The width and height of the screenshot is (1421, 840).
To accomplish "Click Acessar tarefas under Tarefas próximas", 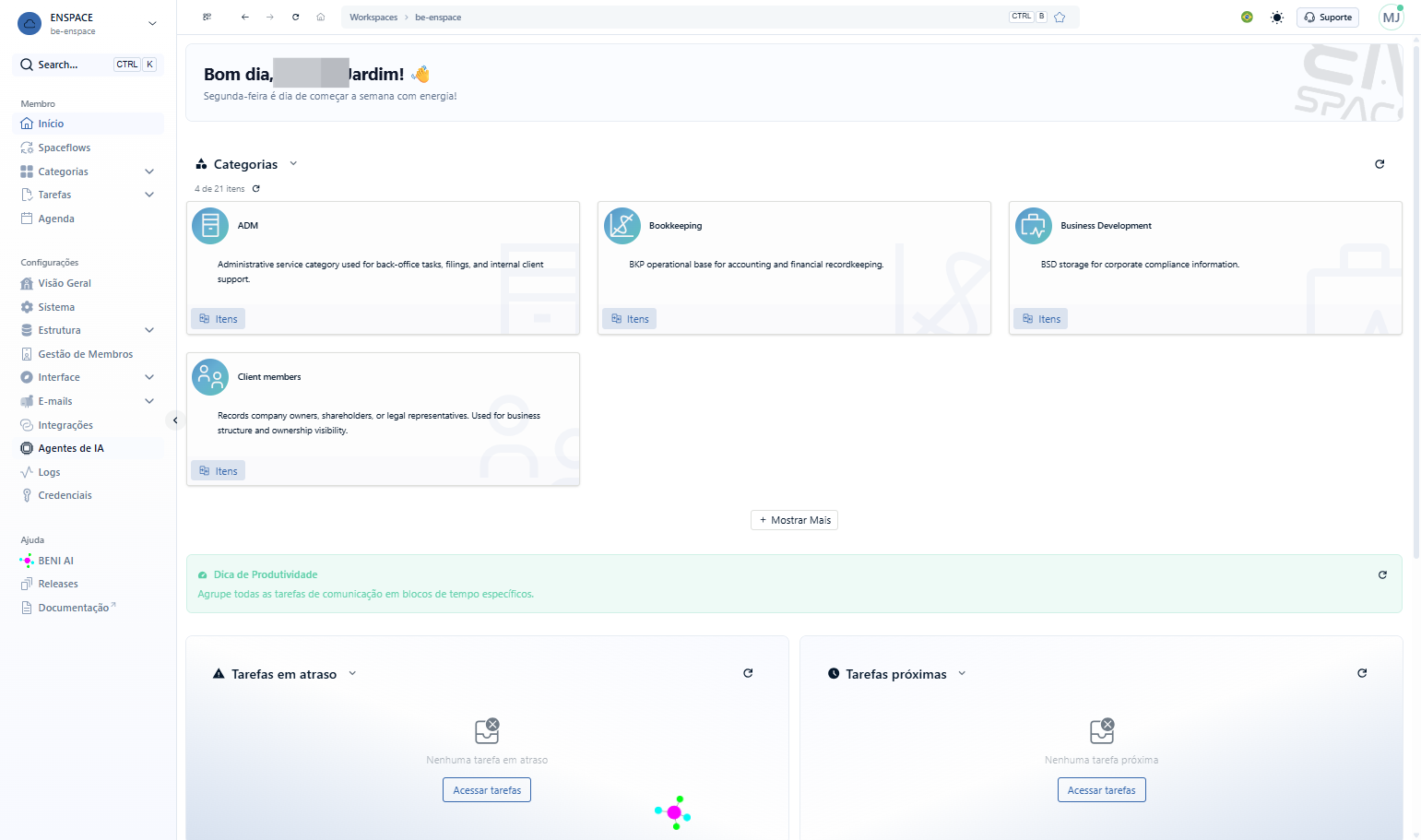I will [1101, 790].
